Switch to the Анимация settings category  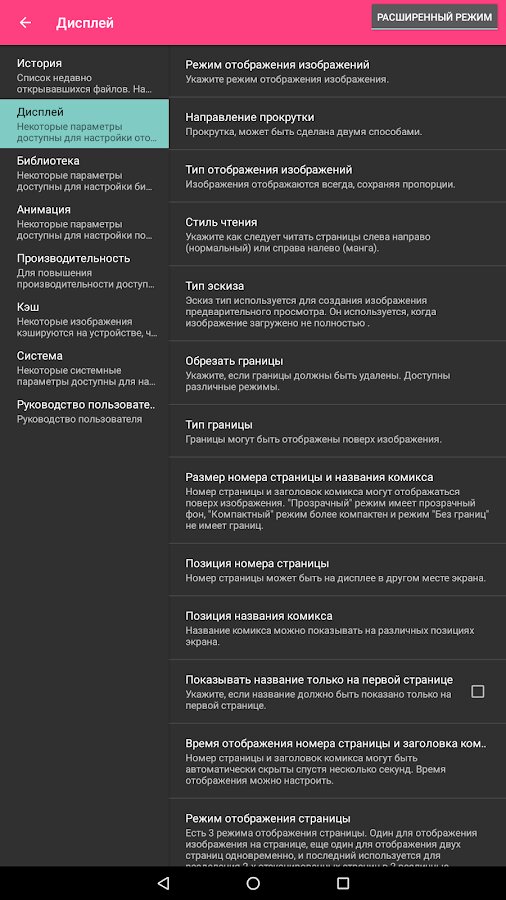pos(84,222)
